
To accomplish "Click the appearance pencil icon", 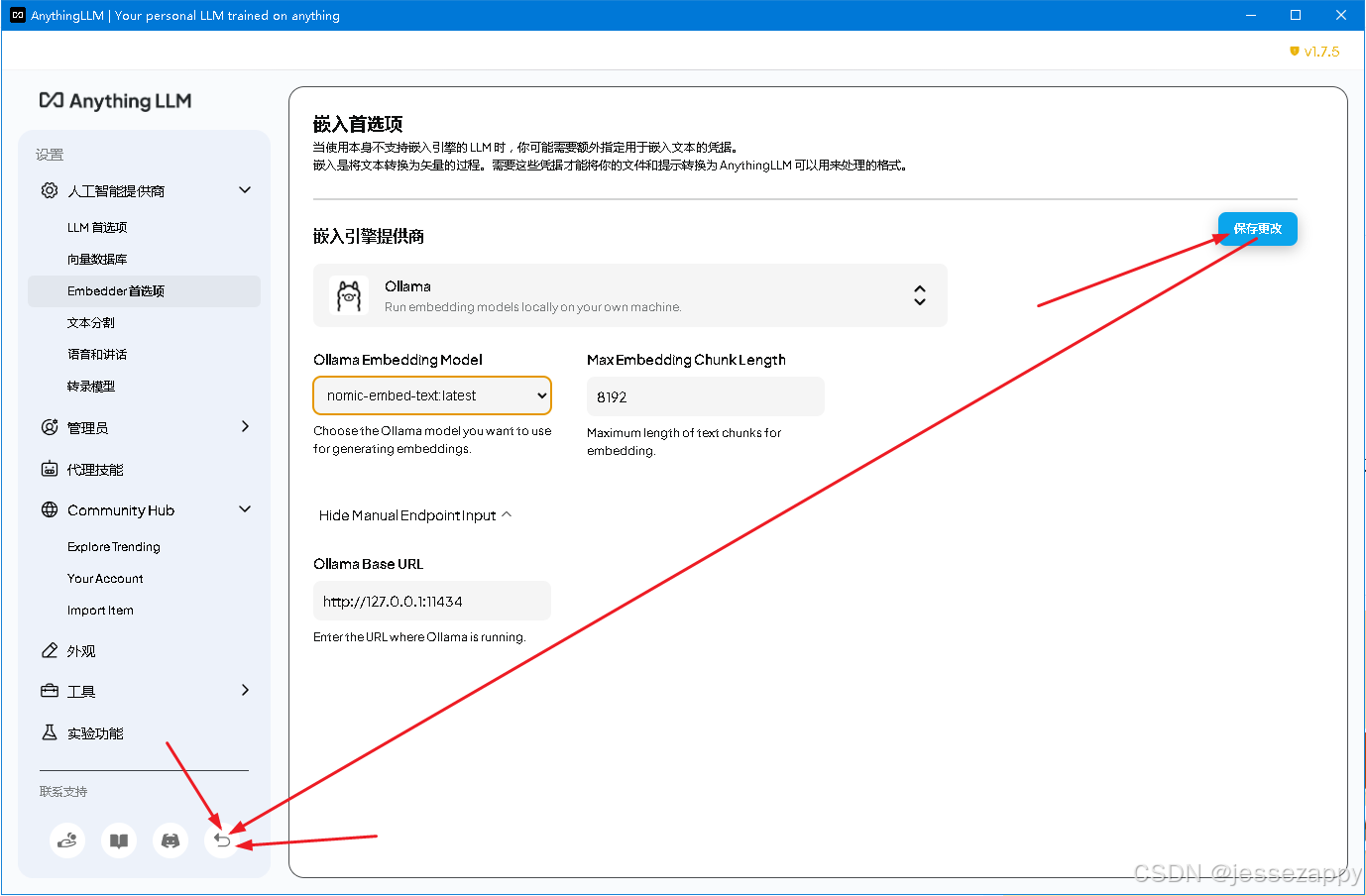I will (50, 650).
